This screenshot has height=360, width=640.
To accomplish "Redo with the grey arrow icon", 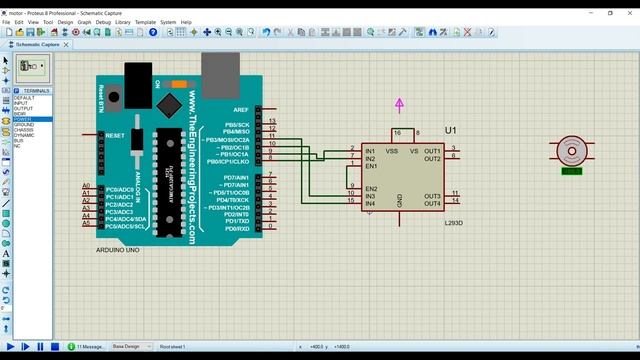I will (278, 32).
